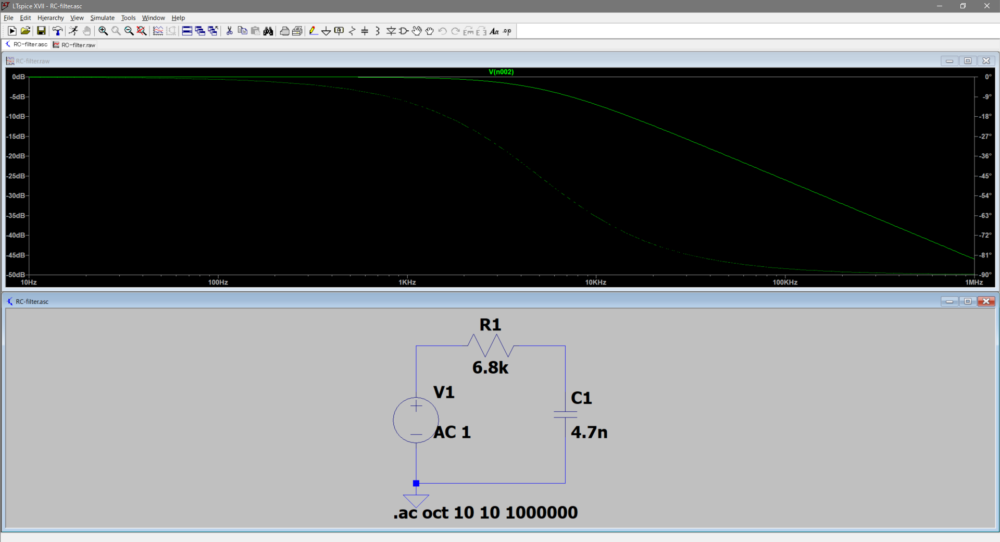Image resolution: width=1000 pixels, height=542 pixels.
Task: Click the Zoom In magnifier icon
Action: coord(103,31)
